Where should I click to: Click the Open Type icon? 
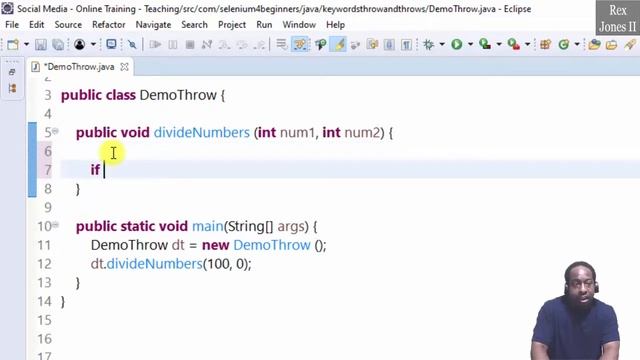pos(594,44)
